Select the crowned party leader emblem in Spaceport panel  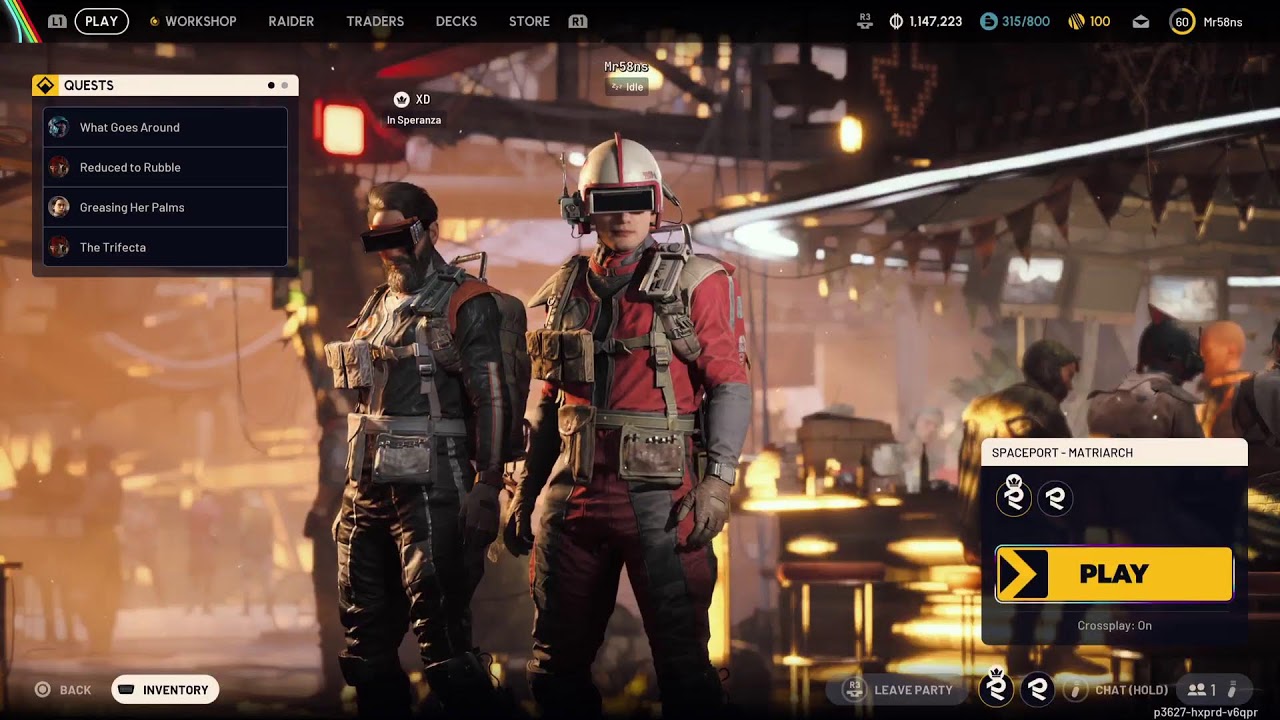(1014, 497)
